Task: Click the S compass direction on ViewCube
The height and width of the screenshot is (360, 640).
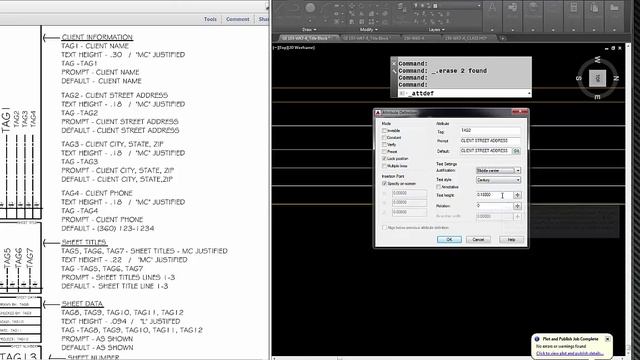Action: [x=579, y=78]
